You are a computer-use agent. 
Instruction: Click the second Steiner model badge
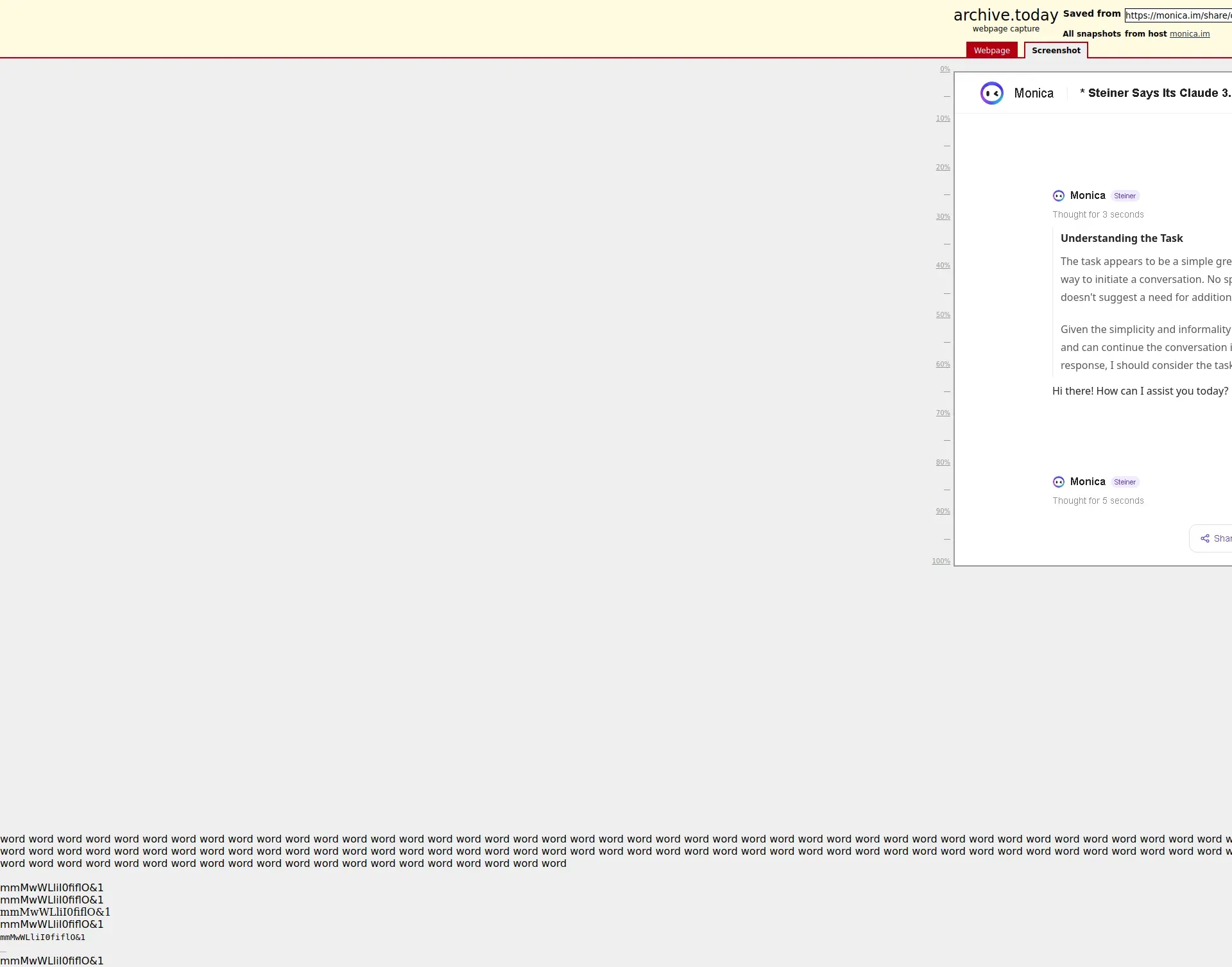(x=1124, y=483)
